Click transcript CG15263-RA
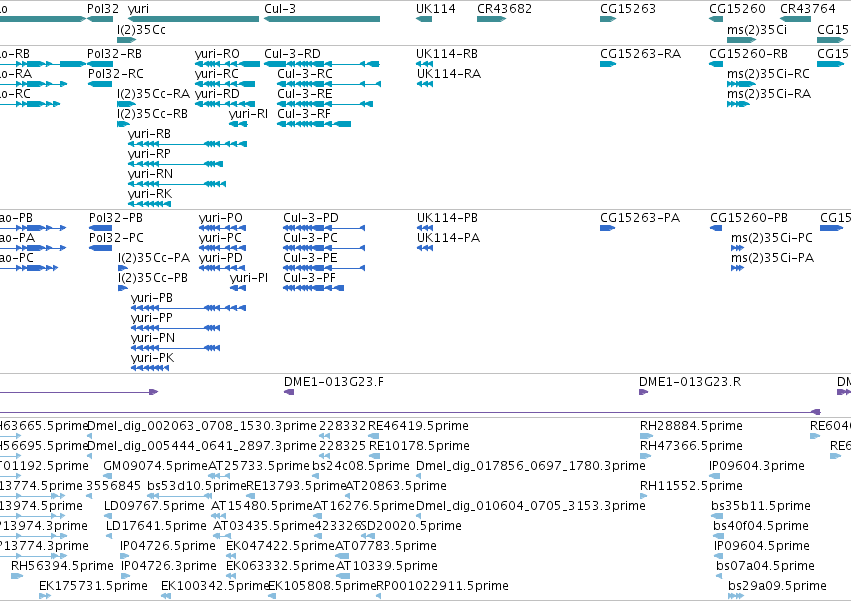 [x=608, y=64]
